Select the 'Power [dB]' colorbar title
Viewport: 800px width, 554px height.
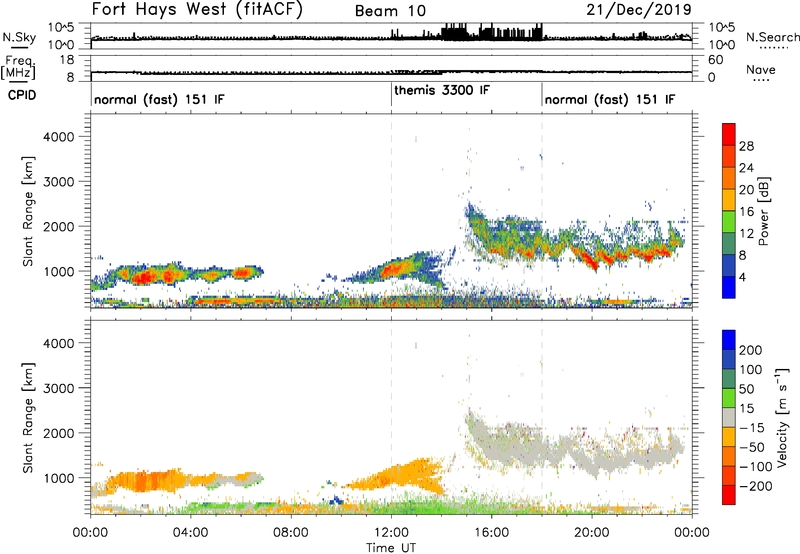[x=763, y=211]
